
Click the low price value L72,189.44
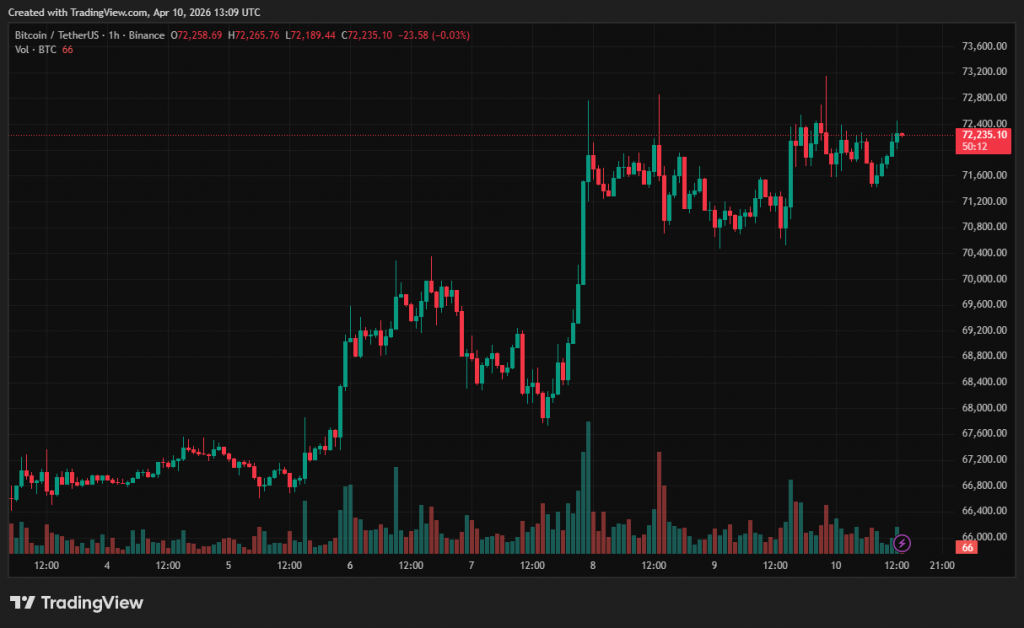[311, 35]
